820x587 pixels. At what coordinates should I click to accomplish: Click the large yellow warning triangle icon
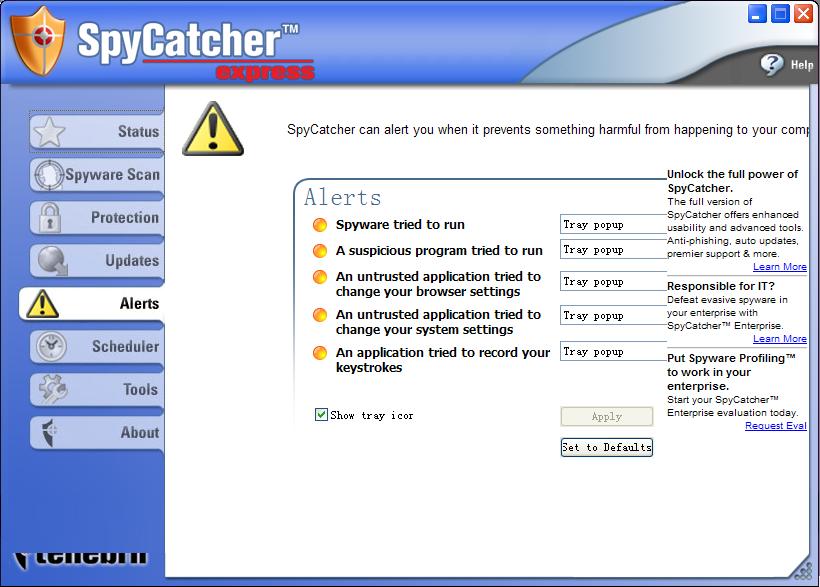[213, 129]
